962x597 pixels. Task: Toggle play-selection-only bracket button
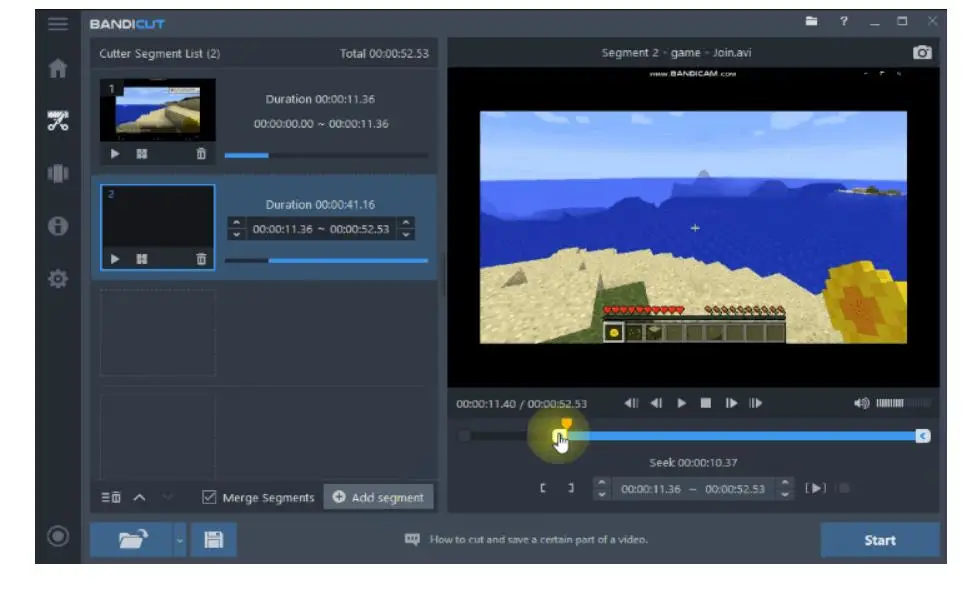coord(817,488)
